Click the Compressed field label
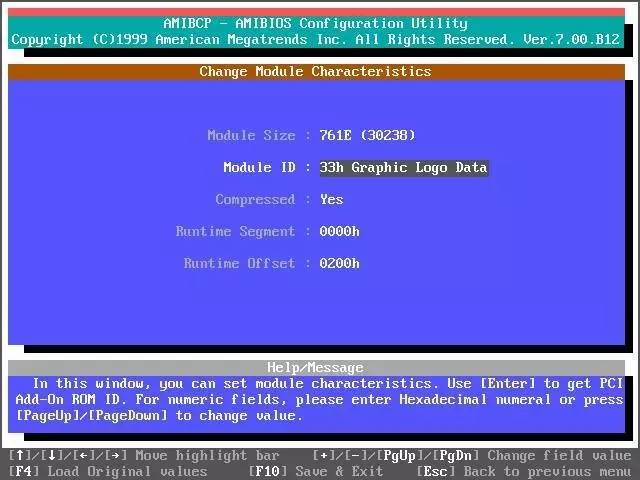This screenshot has height=480, width=640. [x=255, y=200]
